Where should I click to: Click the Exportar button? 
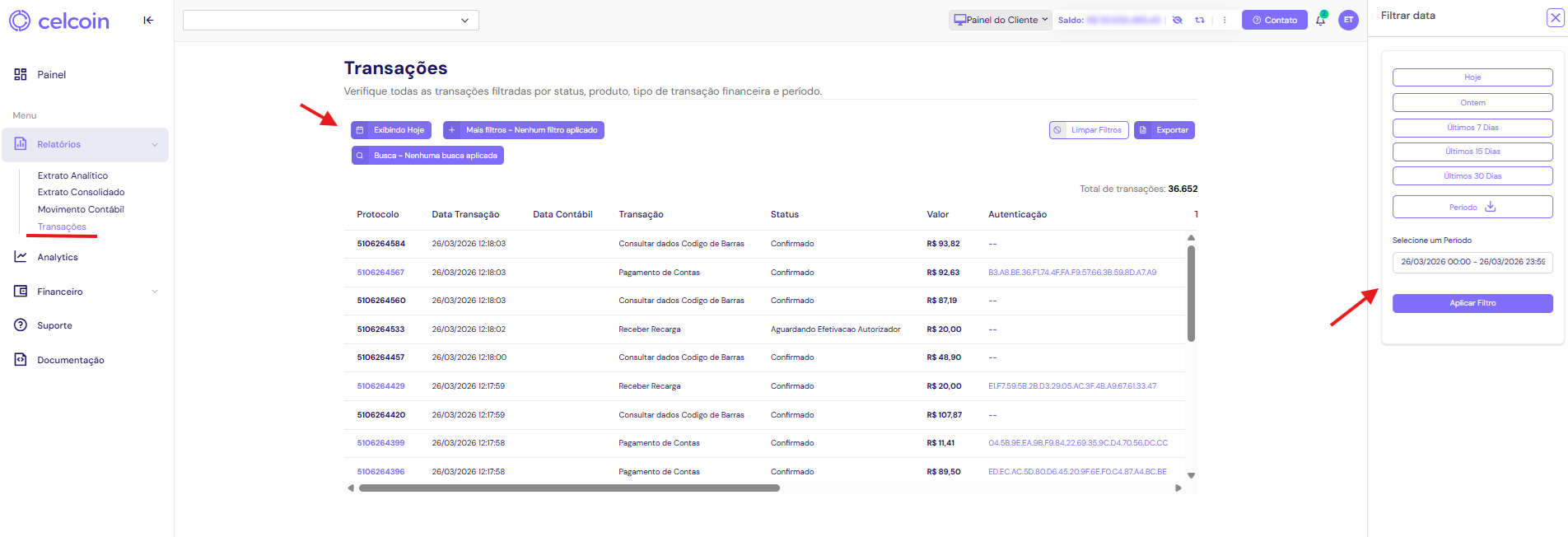pos(1164,130)
